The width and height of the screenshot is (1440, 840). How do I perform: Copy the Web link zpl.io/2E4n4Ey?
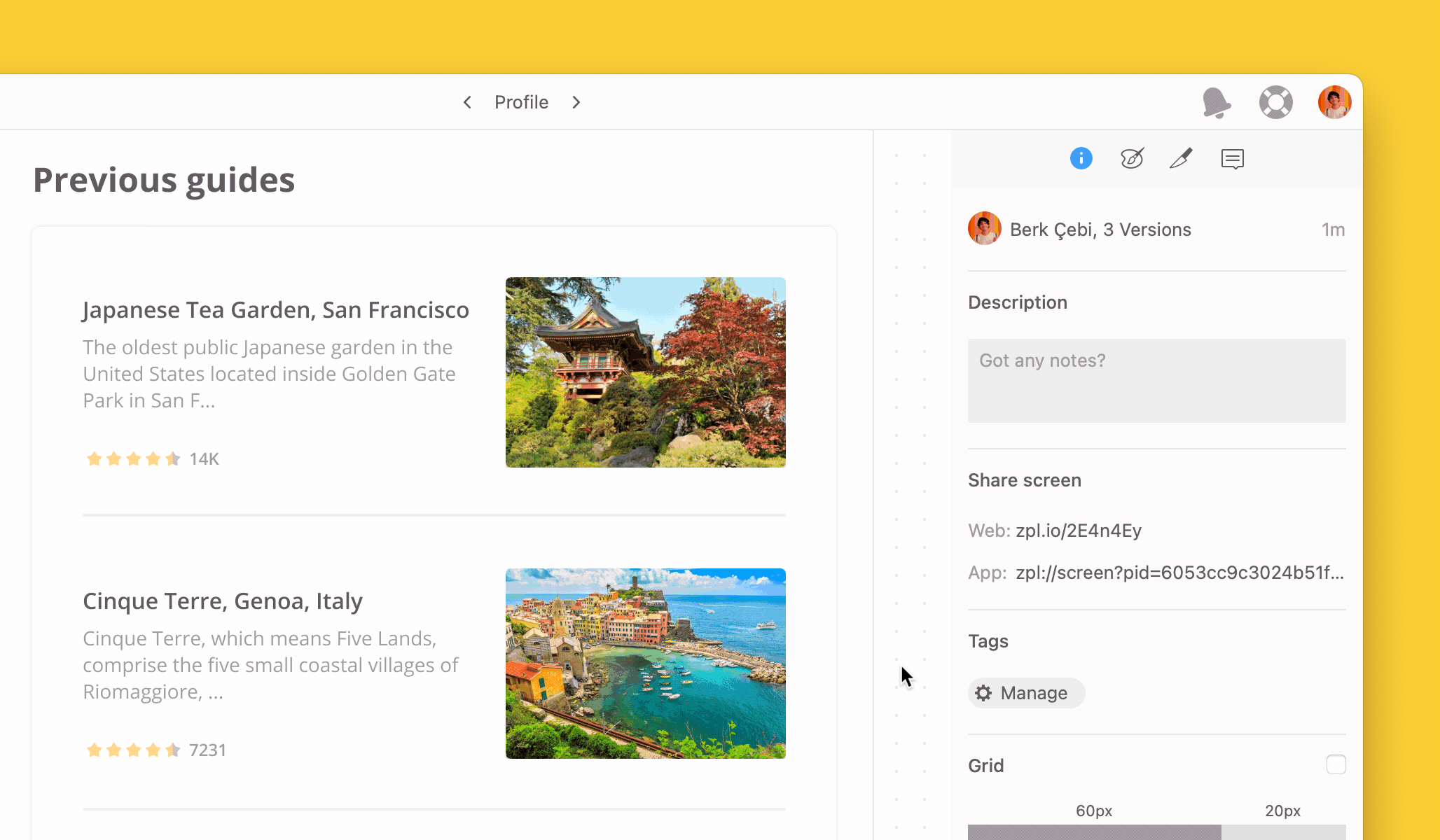click(x=1079, y=531)
